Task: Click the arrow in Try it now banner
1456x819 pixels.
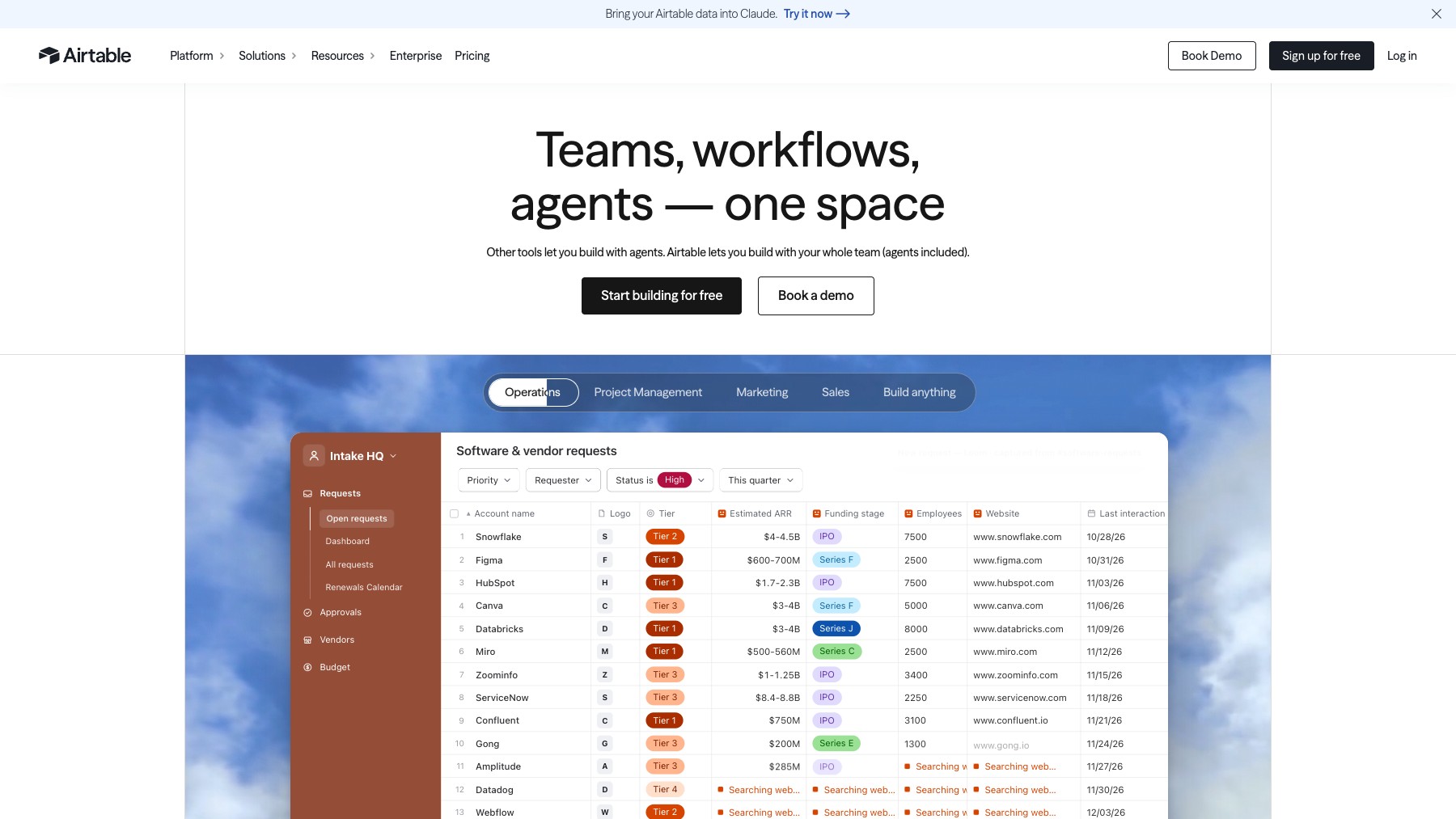Action: pyautogui.click(x=843, y=14)
